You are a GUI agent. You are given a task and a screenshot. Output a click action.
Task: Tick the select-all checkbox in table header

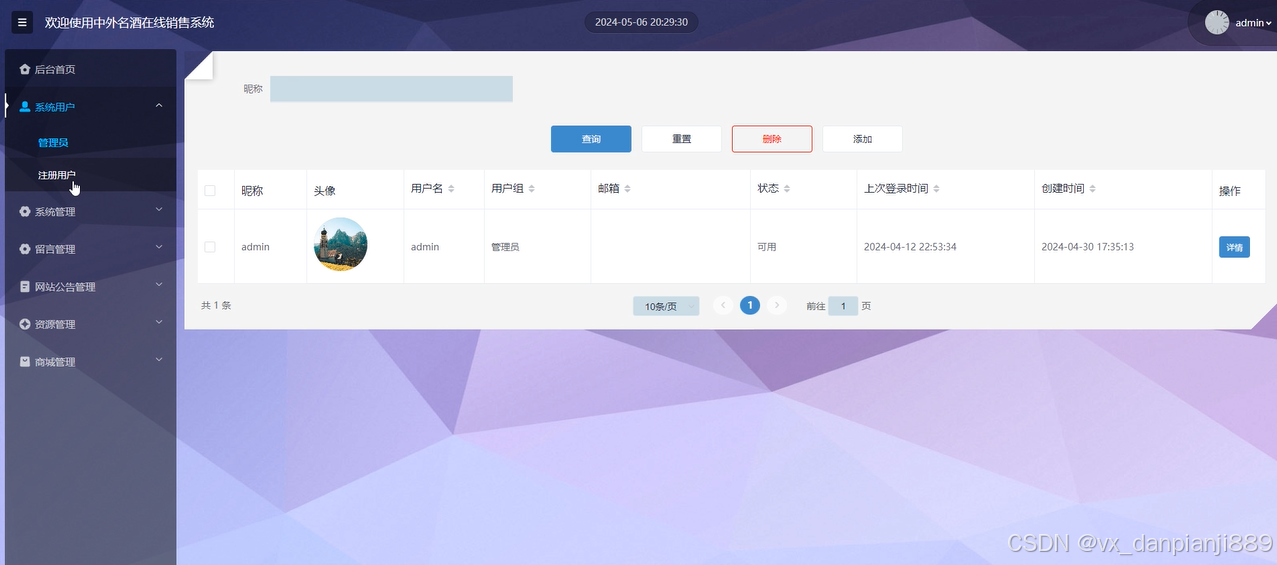pos(210,190)
